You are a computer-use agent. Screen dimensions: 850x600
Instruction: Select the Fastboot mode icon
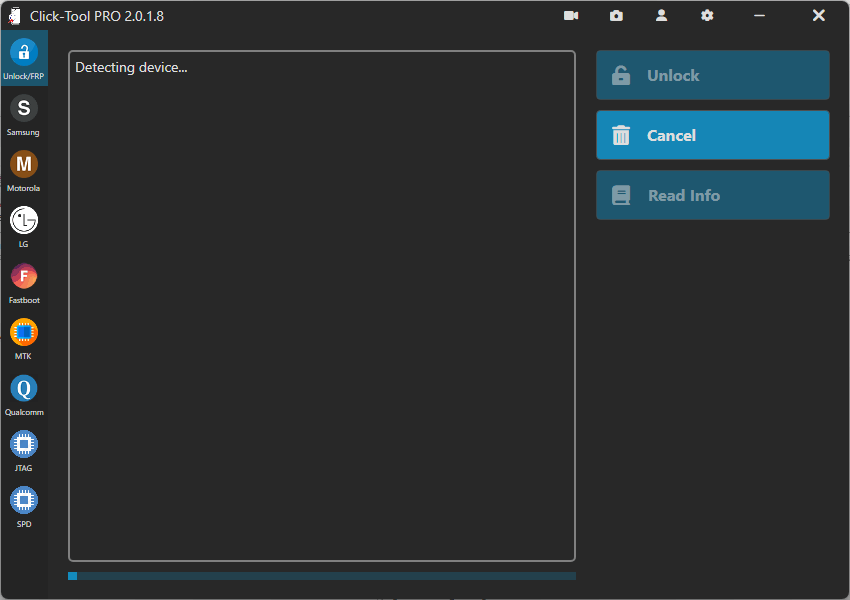coord(23,276)
